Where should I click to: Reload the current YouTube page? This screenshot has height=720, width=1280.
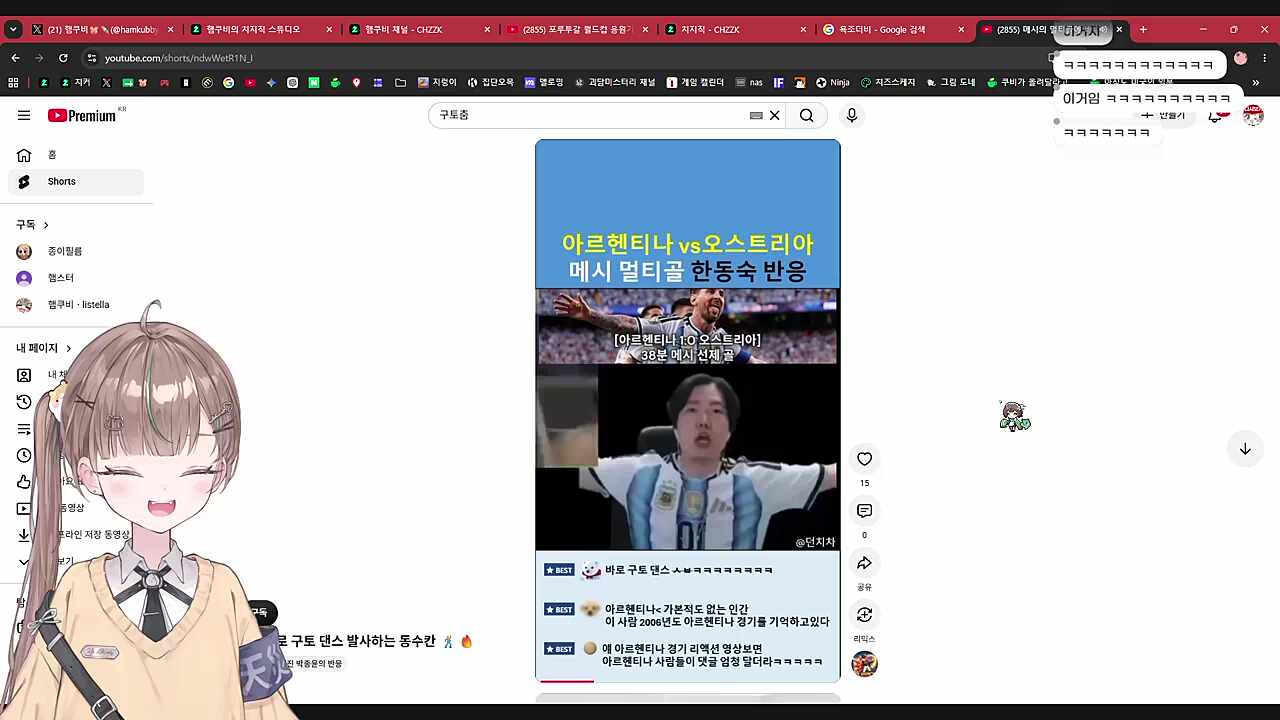point(63,58)
